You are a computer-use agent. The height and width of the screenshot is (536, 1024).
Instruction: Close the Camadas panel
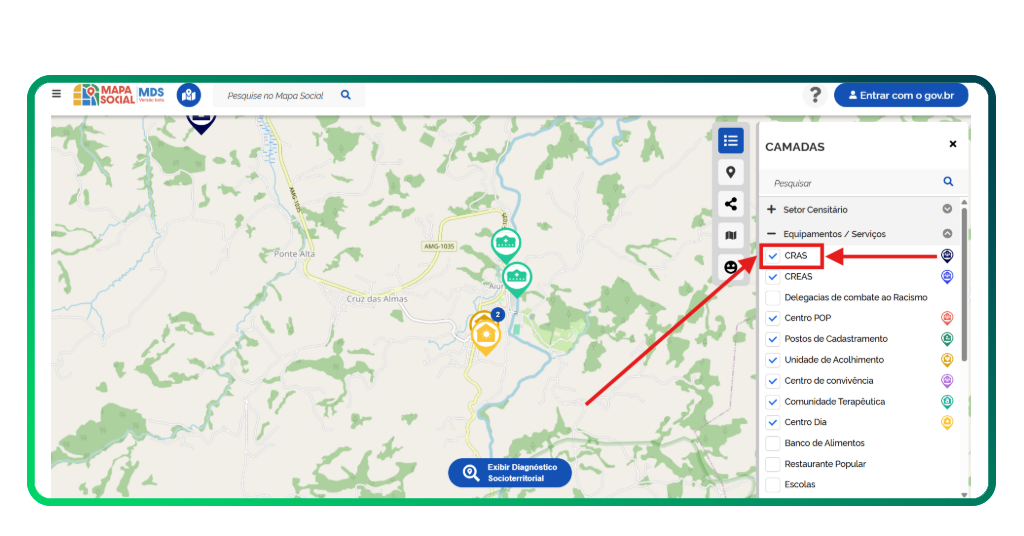(952, 144)
